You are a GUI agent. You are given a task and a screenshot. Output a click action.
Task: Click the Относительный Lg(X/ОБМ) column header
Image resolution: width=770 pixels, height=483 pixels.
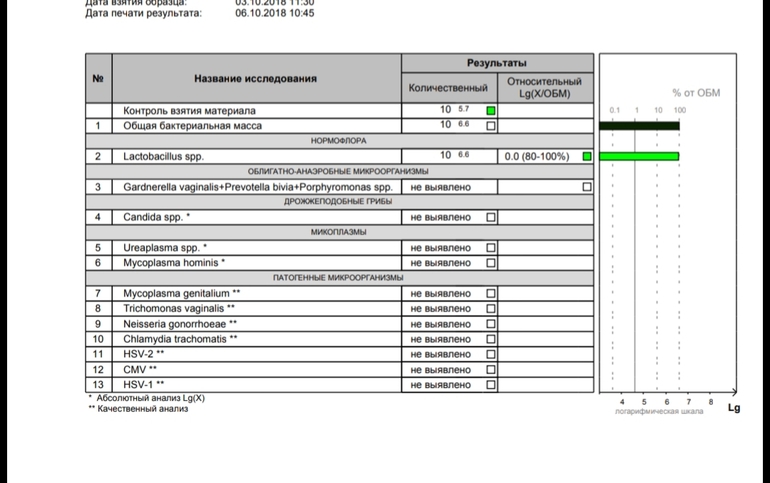click(x=544, y=87)
